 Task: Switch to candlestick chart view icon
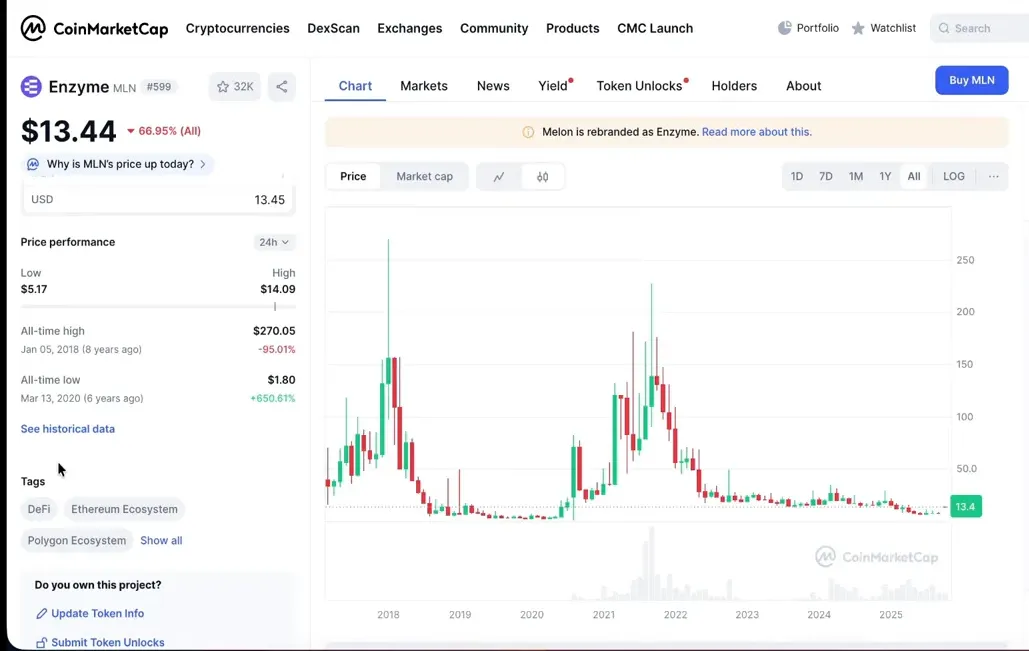(542, 177)
